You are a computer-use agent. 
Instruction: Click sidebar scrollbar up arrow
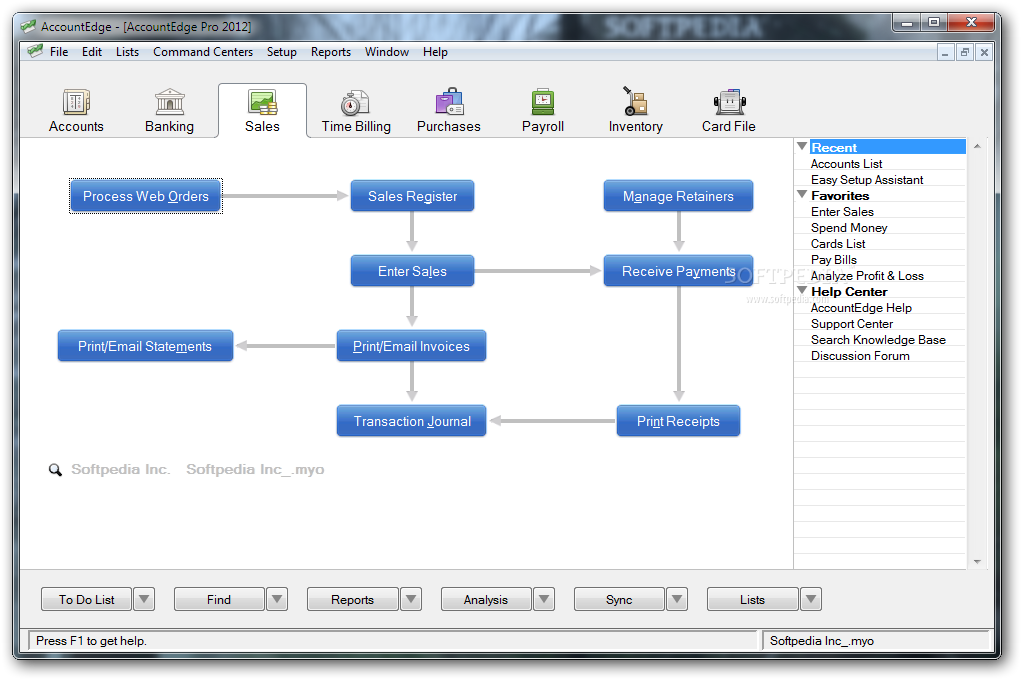click(x=977, y=147)
